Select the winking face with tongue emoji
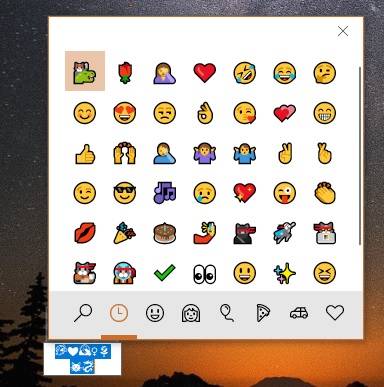The width and height of the screenshot is (384, 387). (x=285, y=193)
